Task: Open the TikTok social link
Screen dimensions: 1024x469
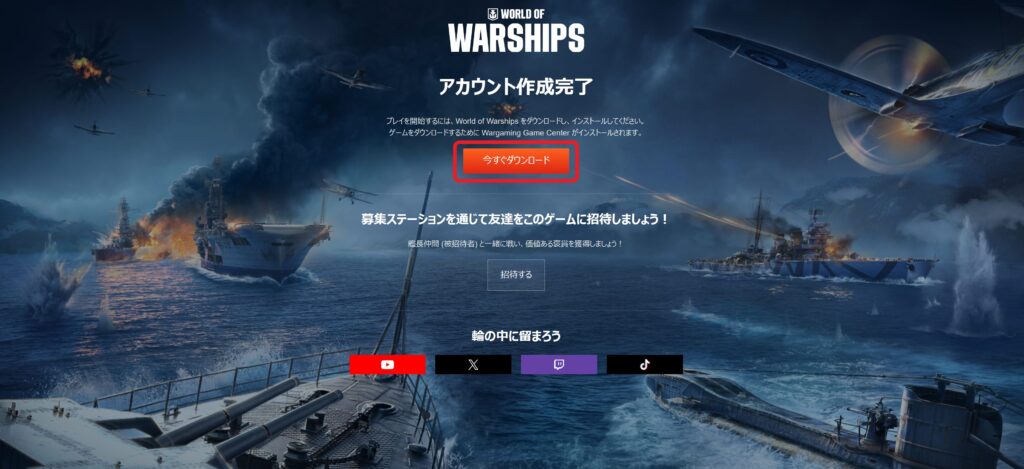Action: [x=645, y=364]
